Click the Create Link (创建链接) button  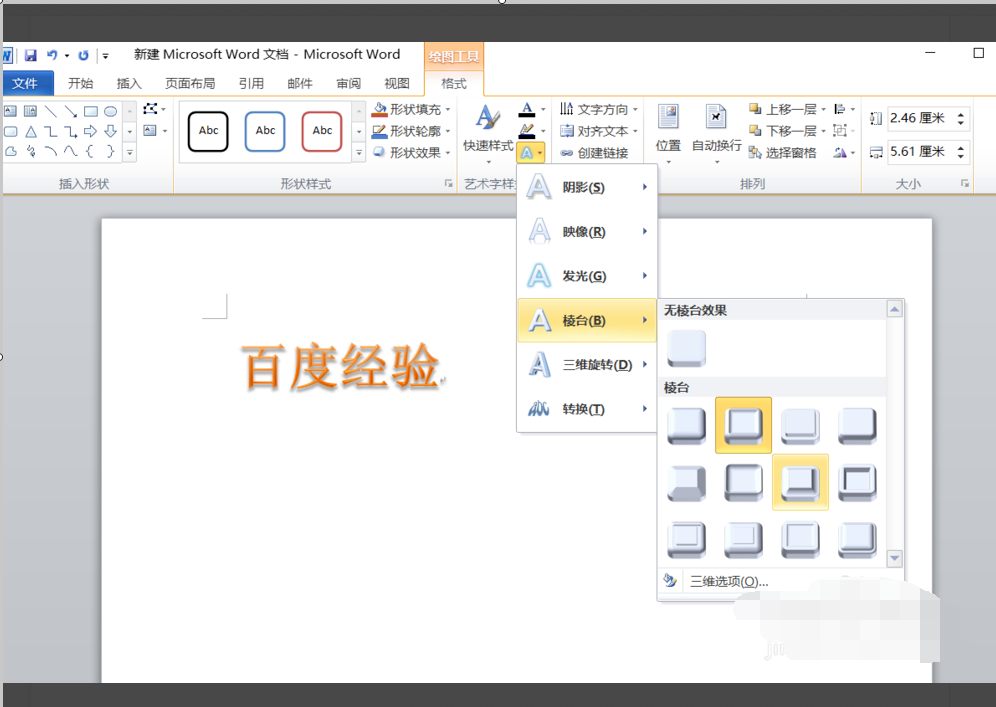(594, 153)
